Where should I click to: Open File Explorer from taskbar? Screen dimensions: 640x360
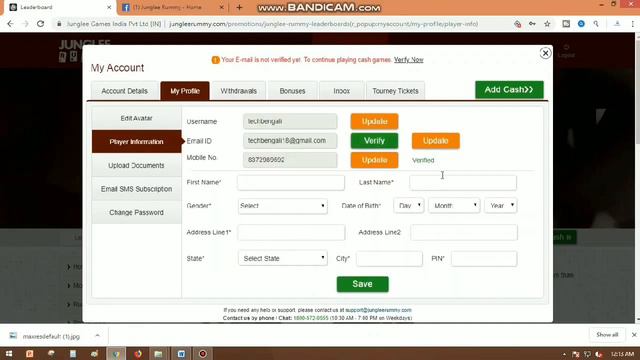pos(159,354)
